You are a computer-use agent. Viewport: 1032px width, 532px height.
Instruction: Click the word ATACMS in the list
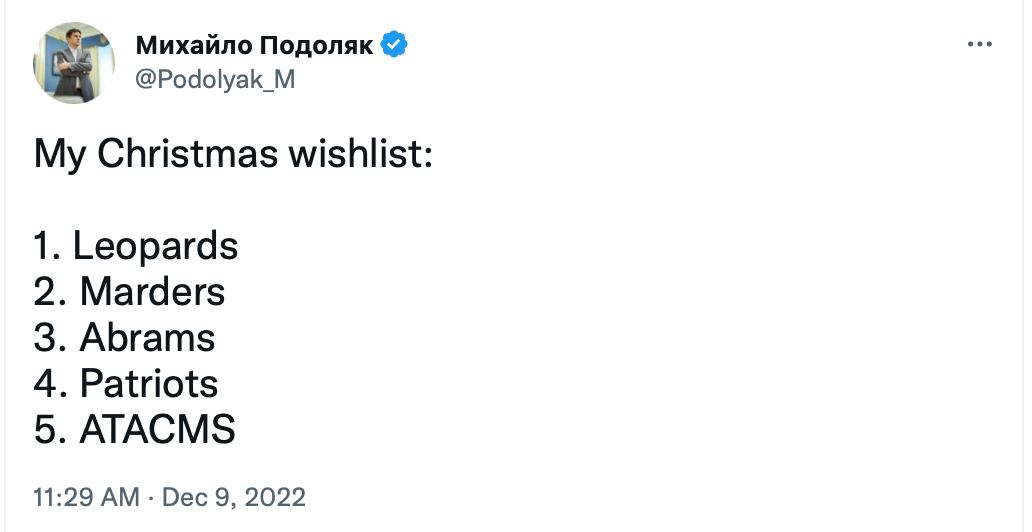[x=157, y=429]
